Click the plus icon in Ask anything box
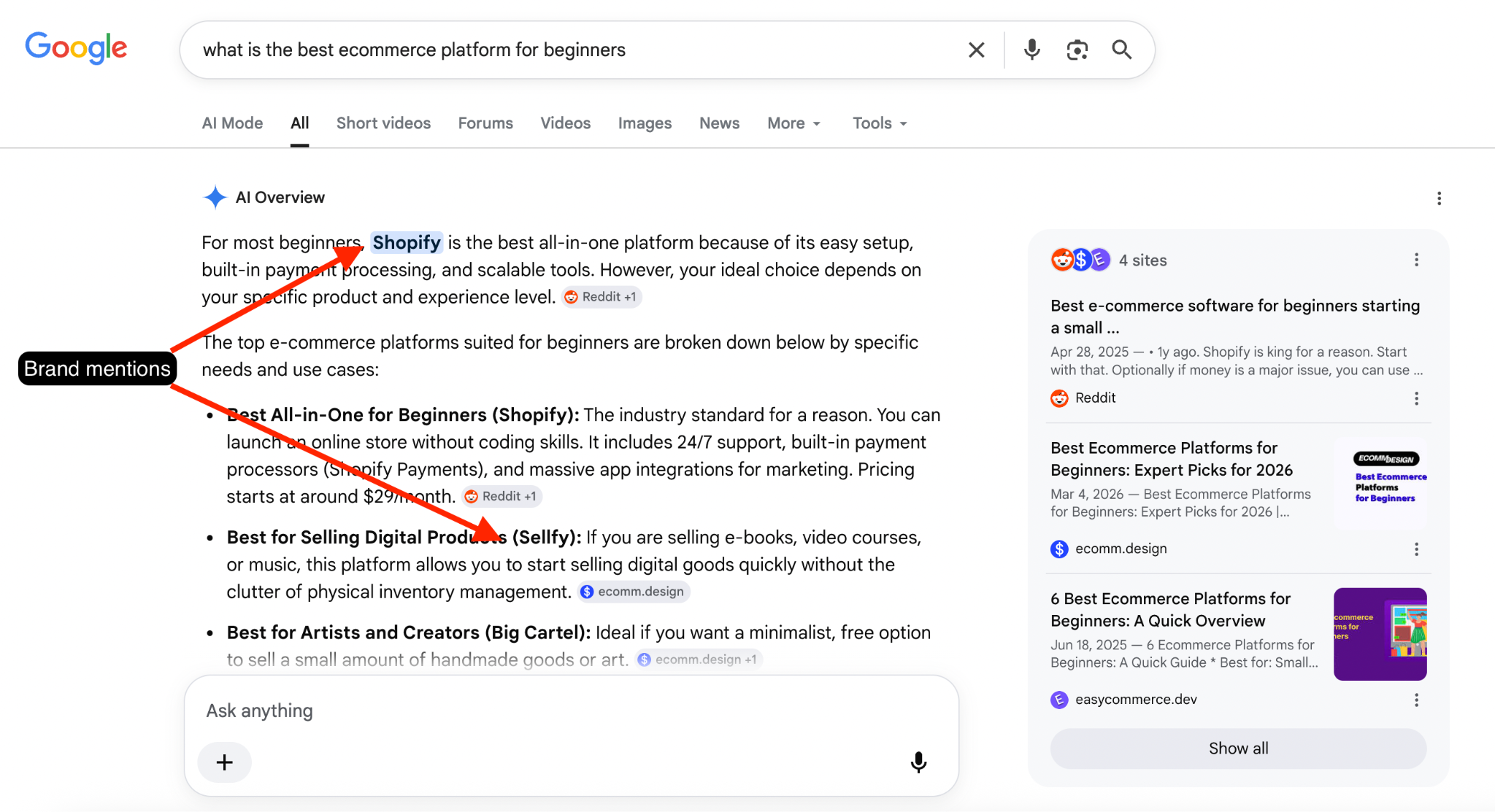Viewport: 1495px width, 812px height. (225, 762)
